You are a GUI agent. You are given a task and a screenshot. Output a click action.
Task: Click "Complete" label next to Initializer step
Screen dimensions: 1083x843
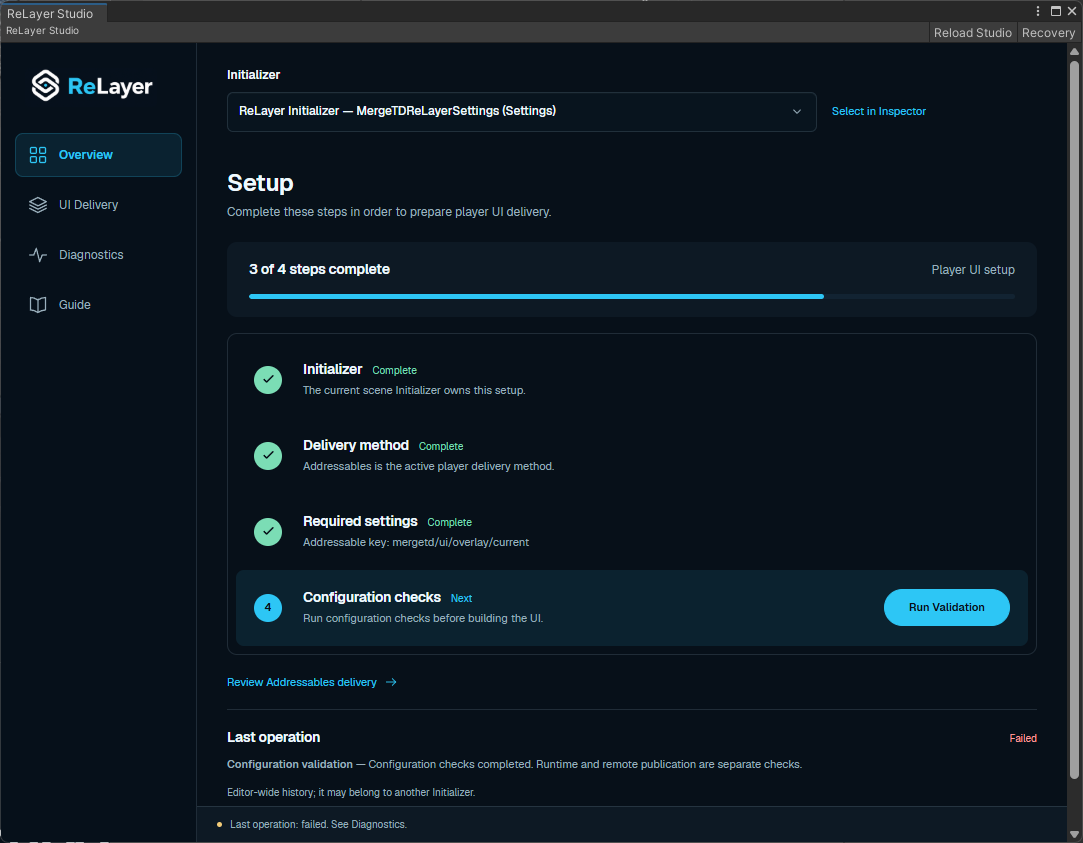click(x=394, y=370)
